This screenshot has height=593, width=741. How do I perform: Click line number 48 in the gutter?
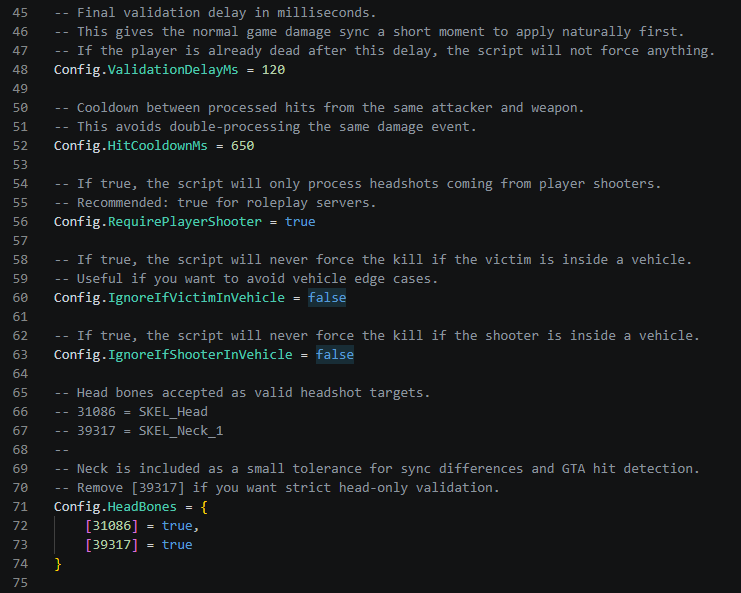point(20,70)
